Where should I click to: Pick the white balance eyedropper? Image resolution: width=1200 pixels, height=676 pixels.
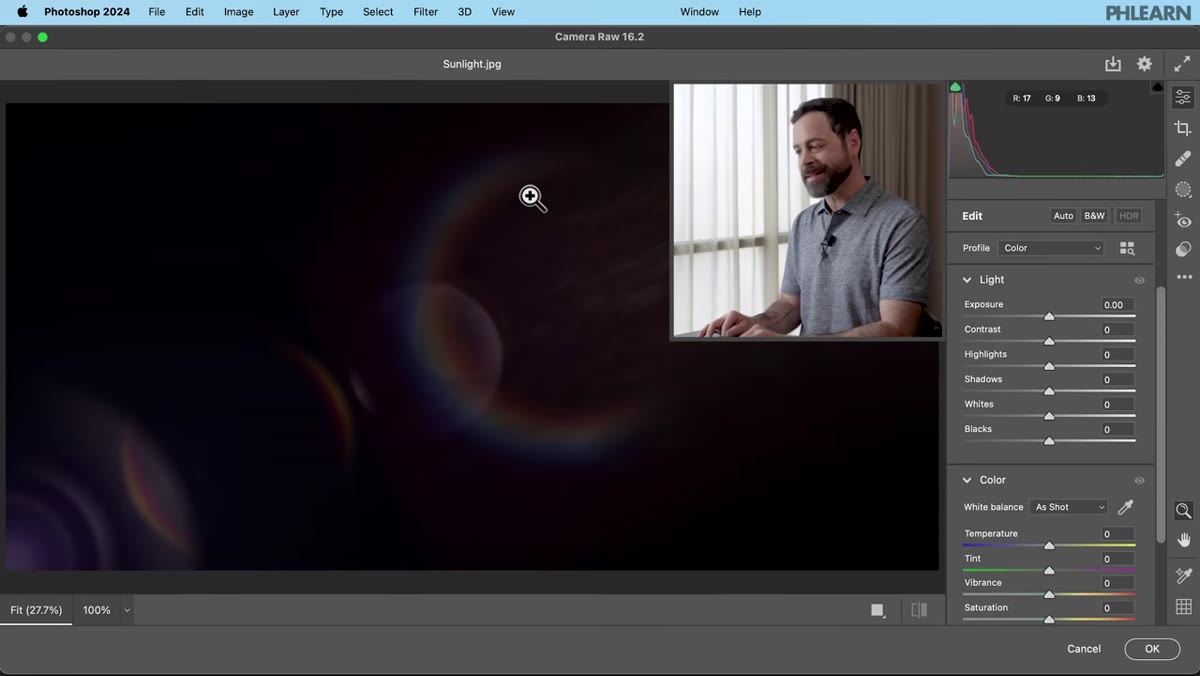[x=1125, y=507]
